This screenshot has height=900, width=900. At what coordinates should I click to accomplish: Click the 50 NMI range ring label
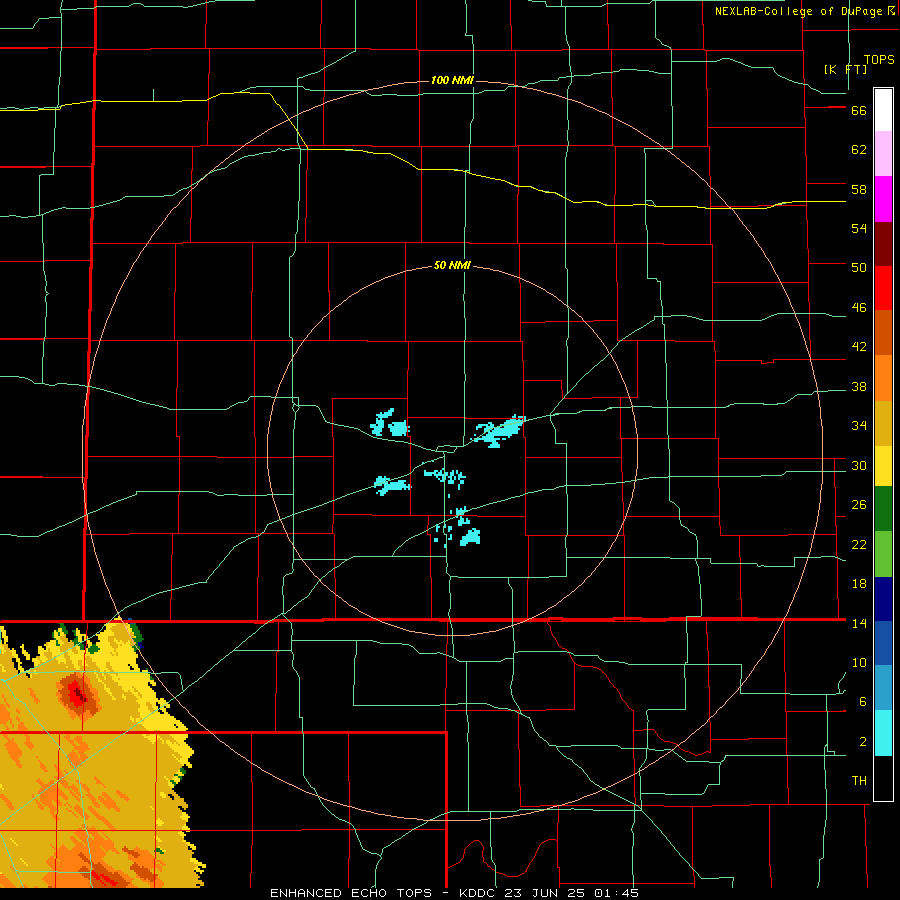(x=452, y=265)
